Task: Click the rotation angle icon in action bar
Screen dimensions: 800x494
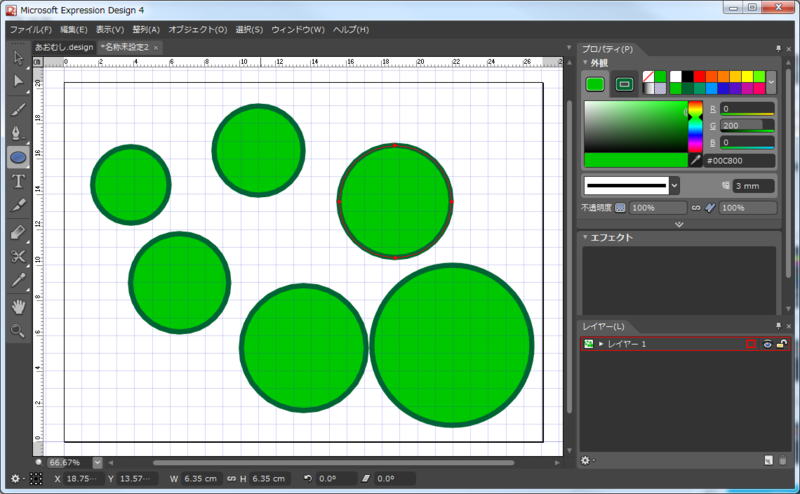Action: pyautogui.click(x=308, y=479)
